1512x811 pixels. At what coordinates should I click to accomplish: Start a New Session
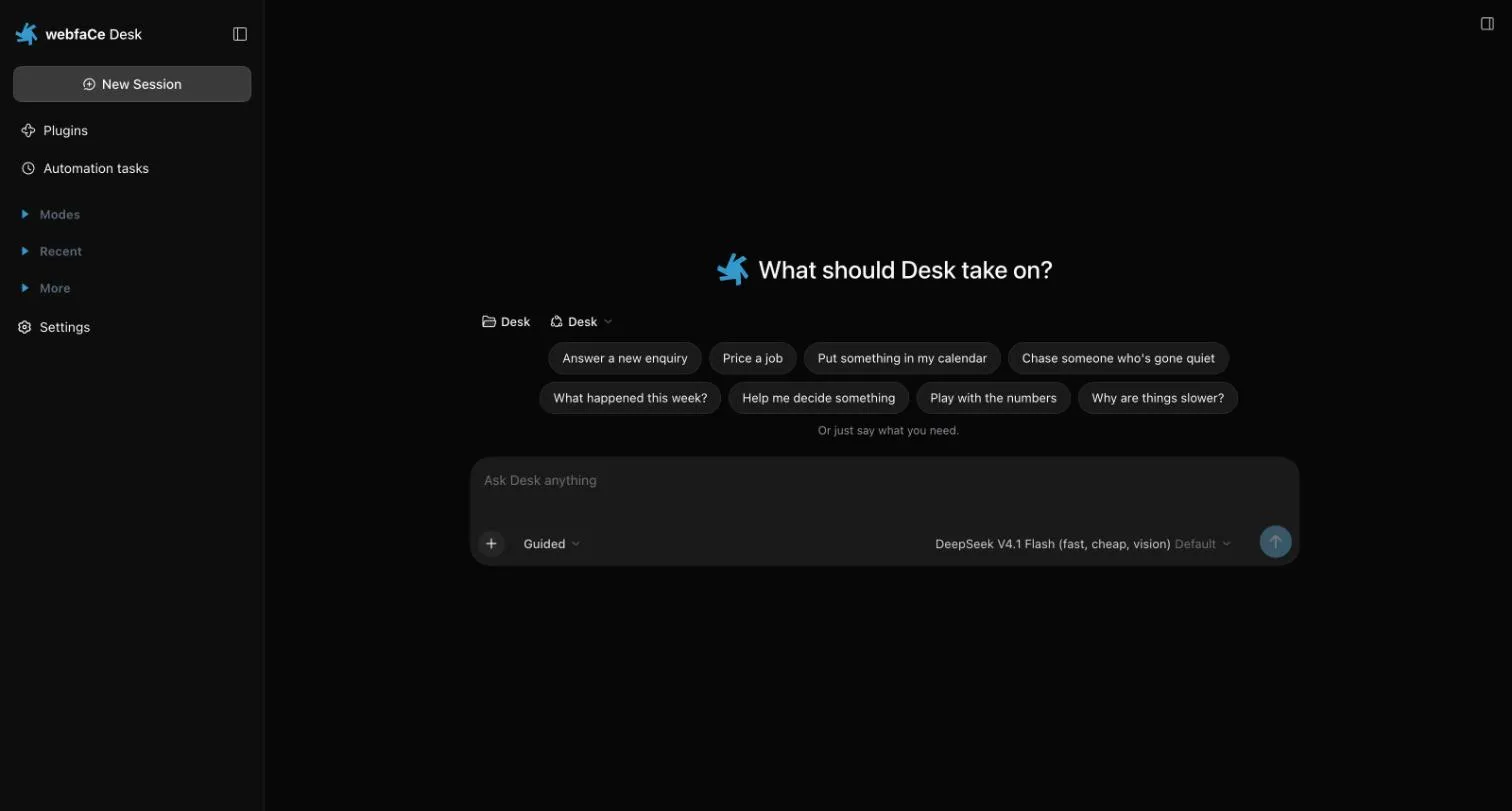[x=132, y=84]
